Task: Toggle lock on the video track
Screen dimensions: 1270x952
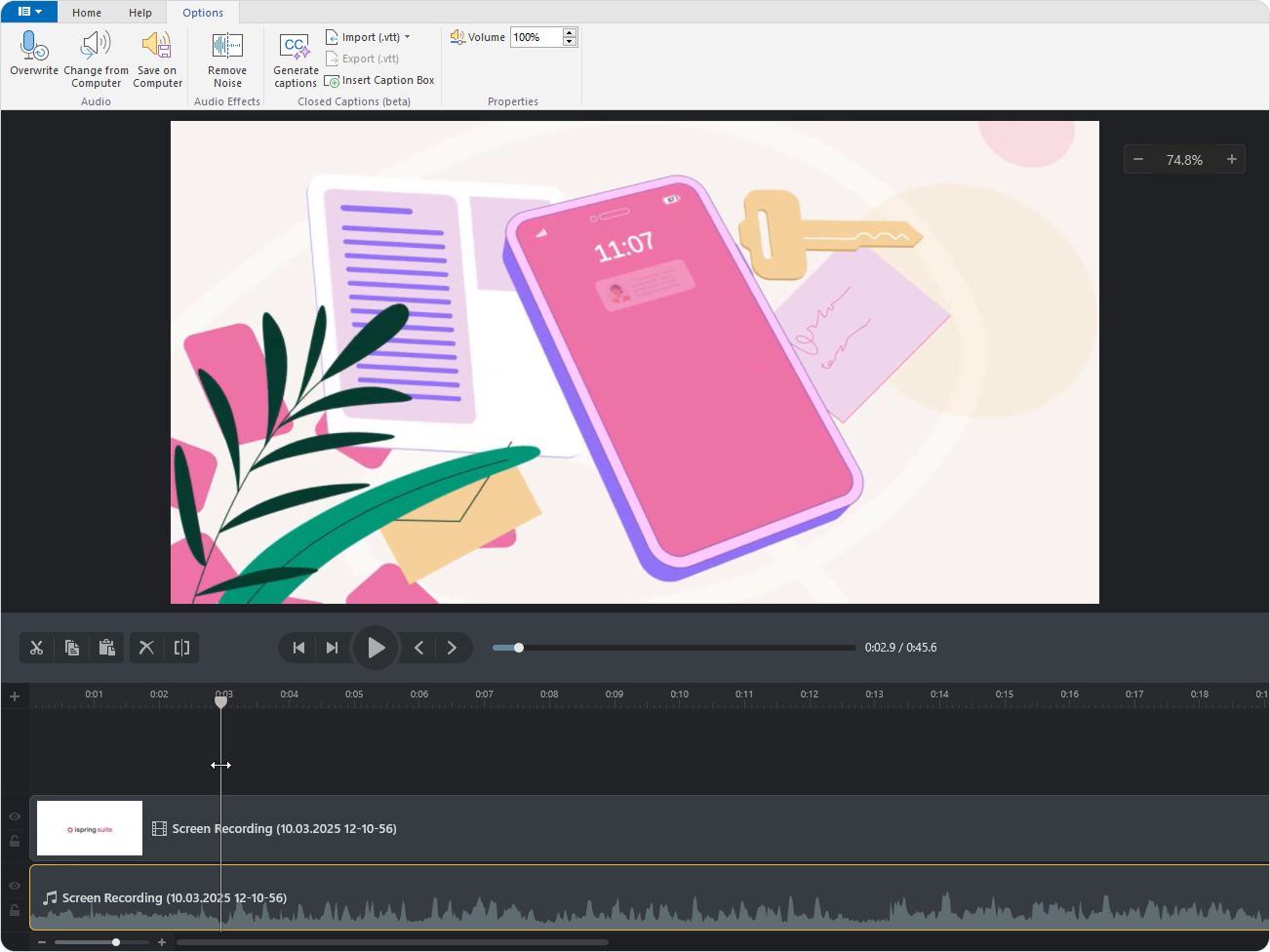Action: (15, 841)
